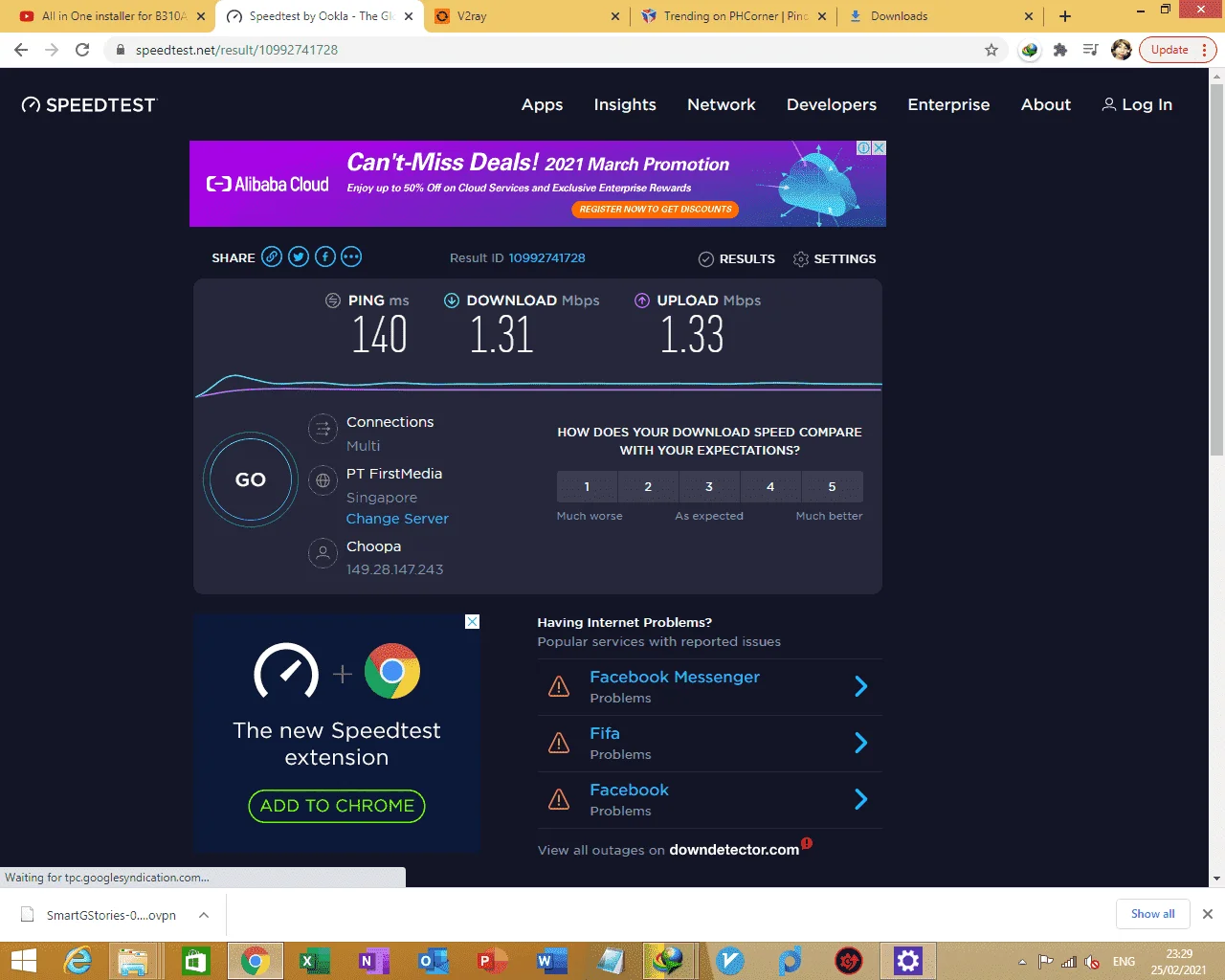Open the Windows Start menu
This screenshot has height=980, width=1225.
click(23, 961)
